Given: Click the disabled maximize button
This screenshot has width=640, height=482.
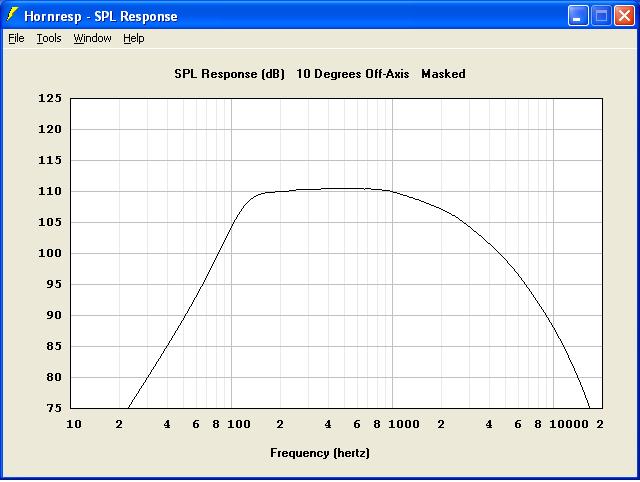Looking at the screenshot, I should tap(601, 16).
